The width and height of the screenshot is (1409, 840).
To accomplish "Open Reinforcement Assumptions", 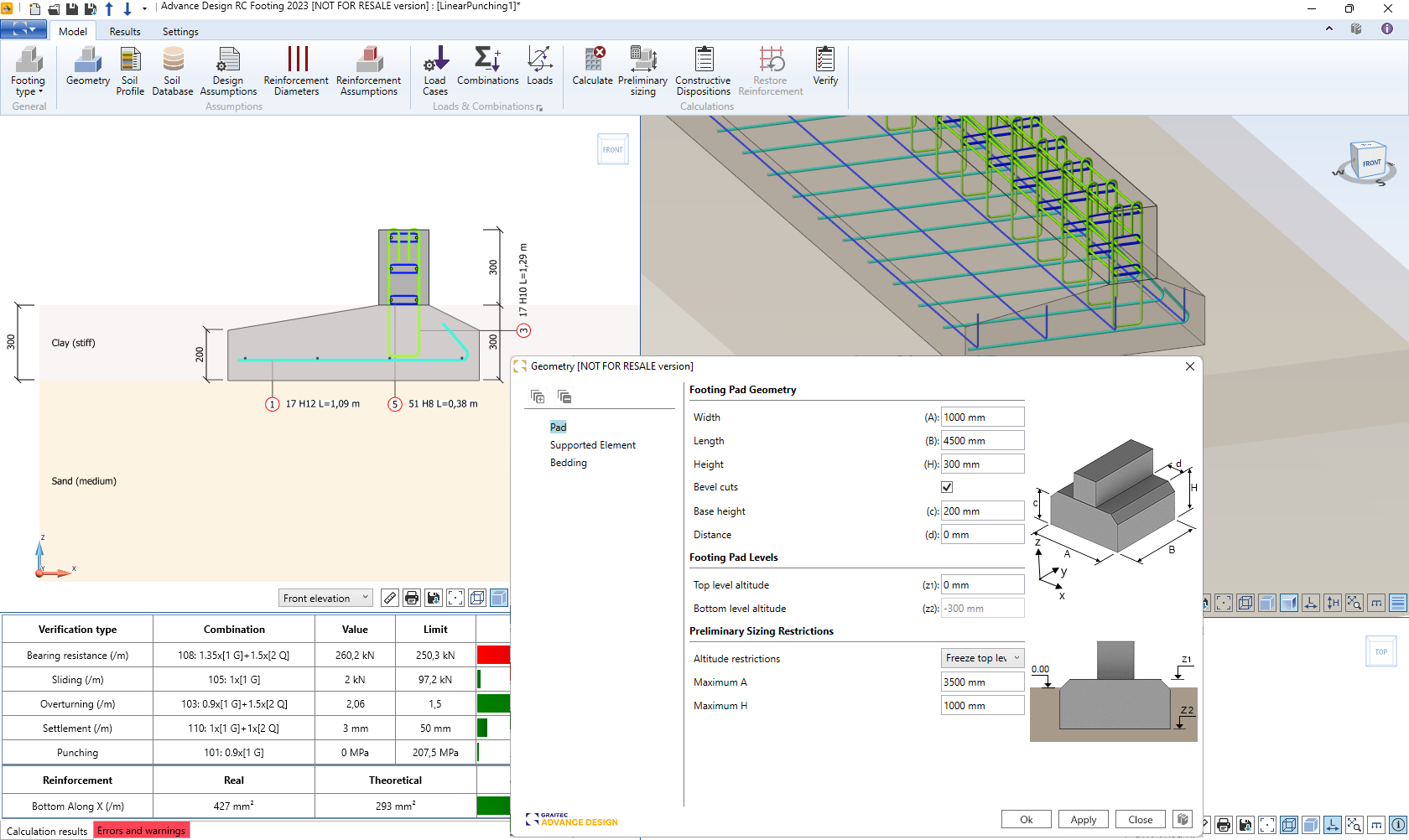I will pyautogui.click(x=369, y=71).
